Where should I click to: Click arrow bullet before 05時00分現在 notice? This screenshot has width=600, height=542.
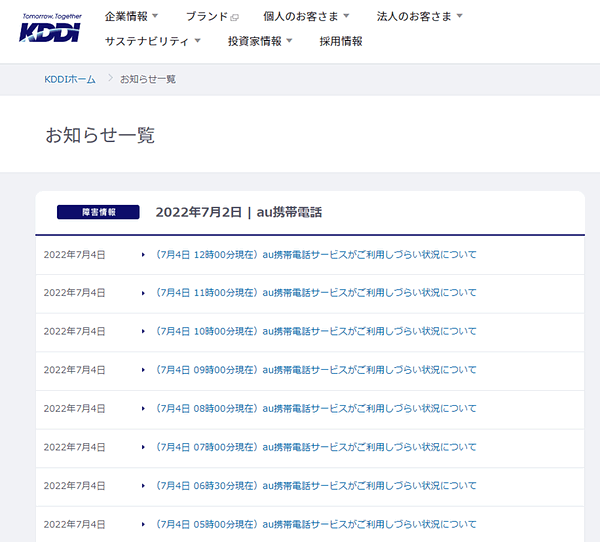click(x=143, y=524)
